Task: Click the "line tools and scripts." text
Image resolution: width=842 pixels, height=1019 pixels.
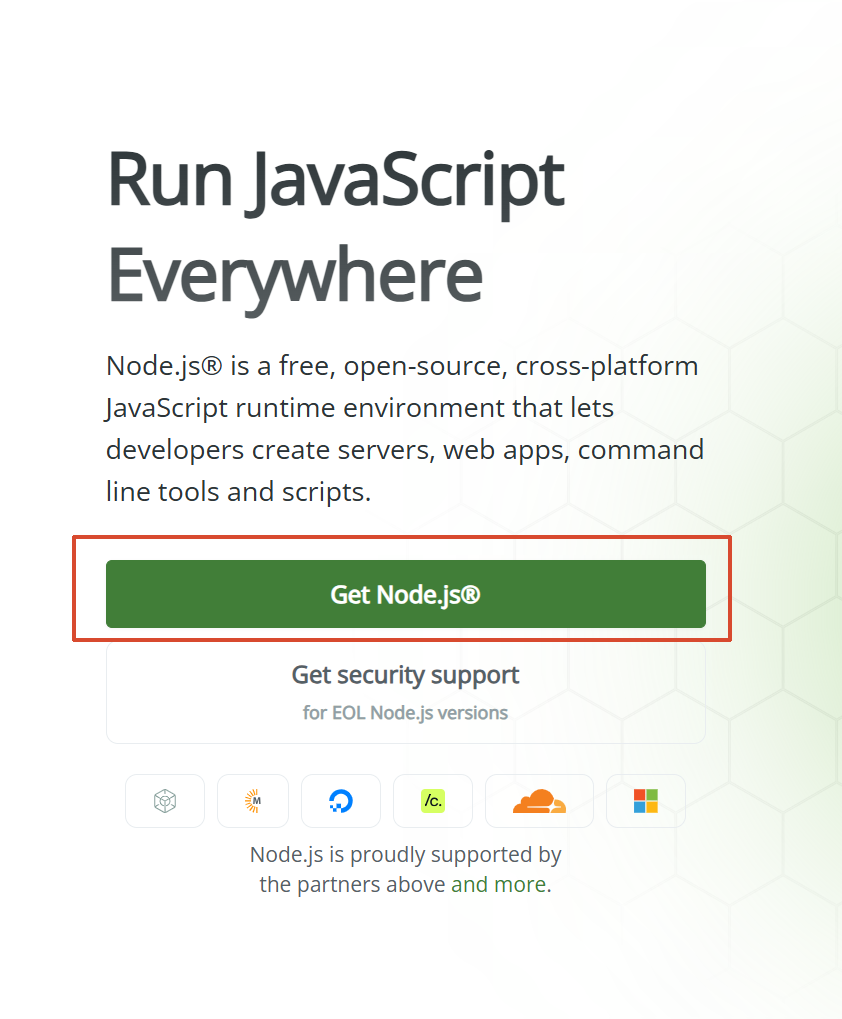Action: click(238, 492)
